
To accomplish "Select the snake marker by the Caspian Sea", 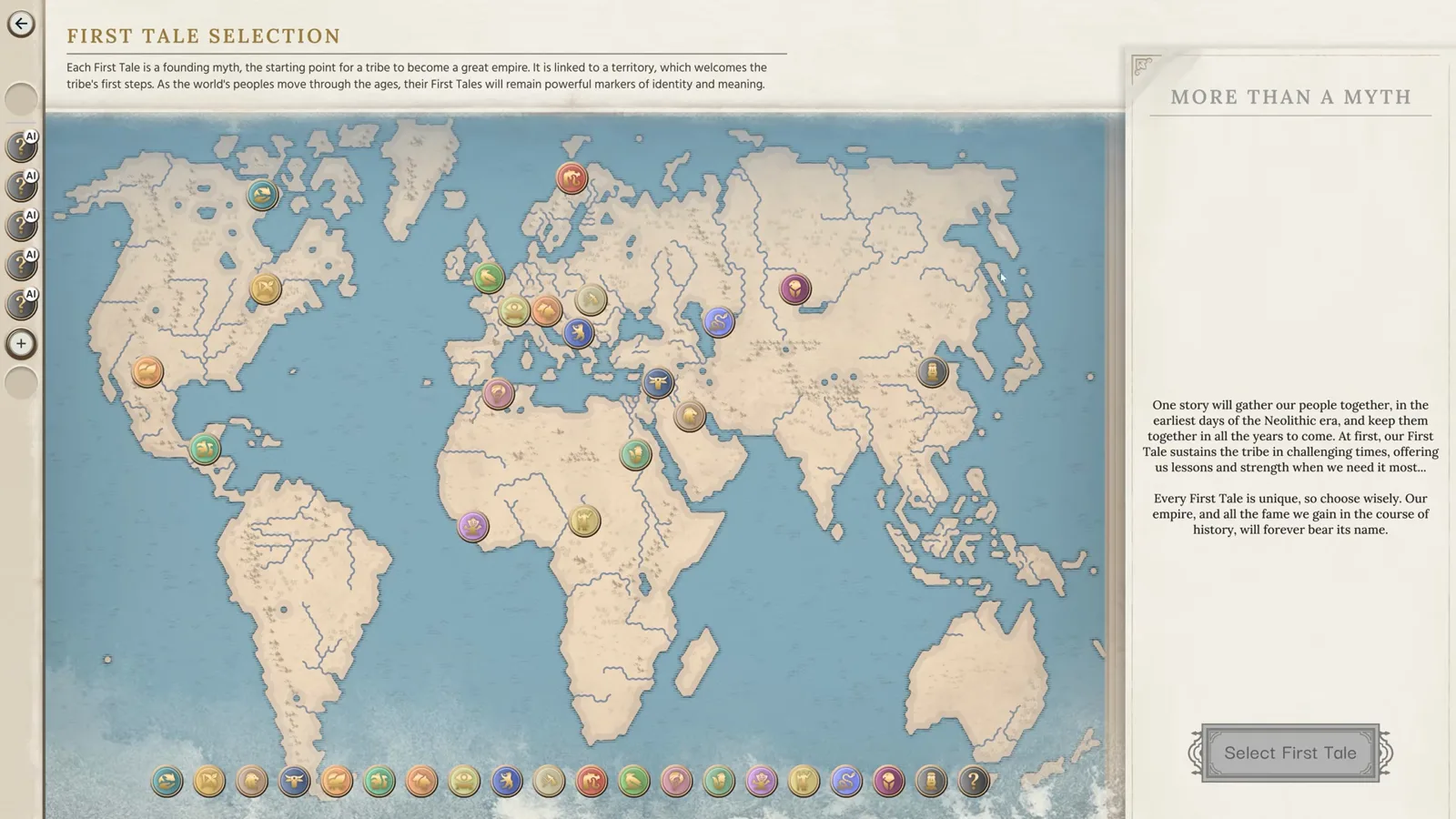I will coord(718,321).
